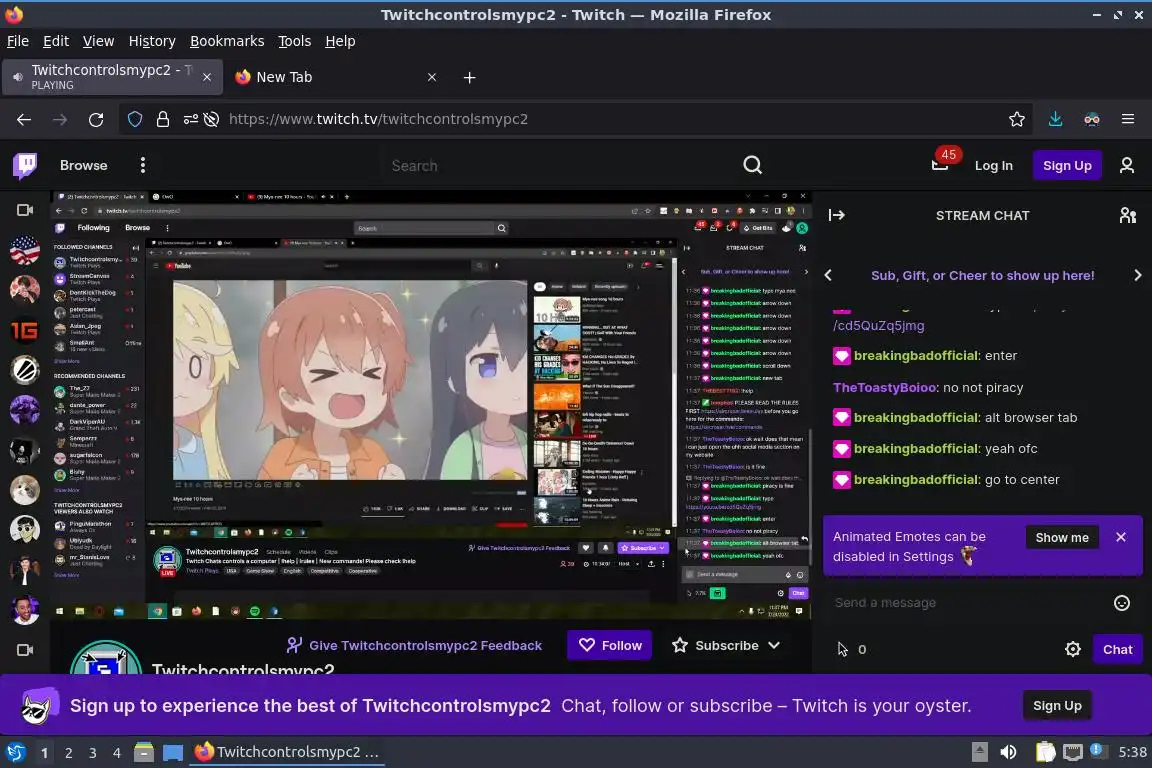Viewport: 1152px width, 768px height.
Task: Switch to workspace 2 in taskbar
Action: click(68, 753)
